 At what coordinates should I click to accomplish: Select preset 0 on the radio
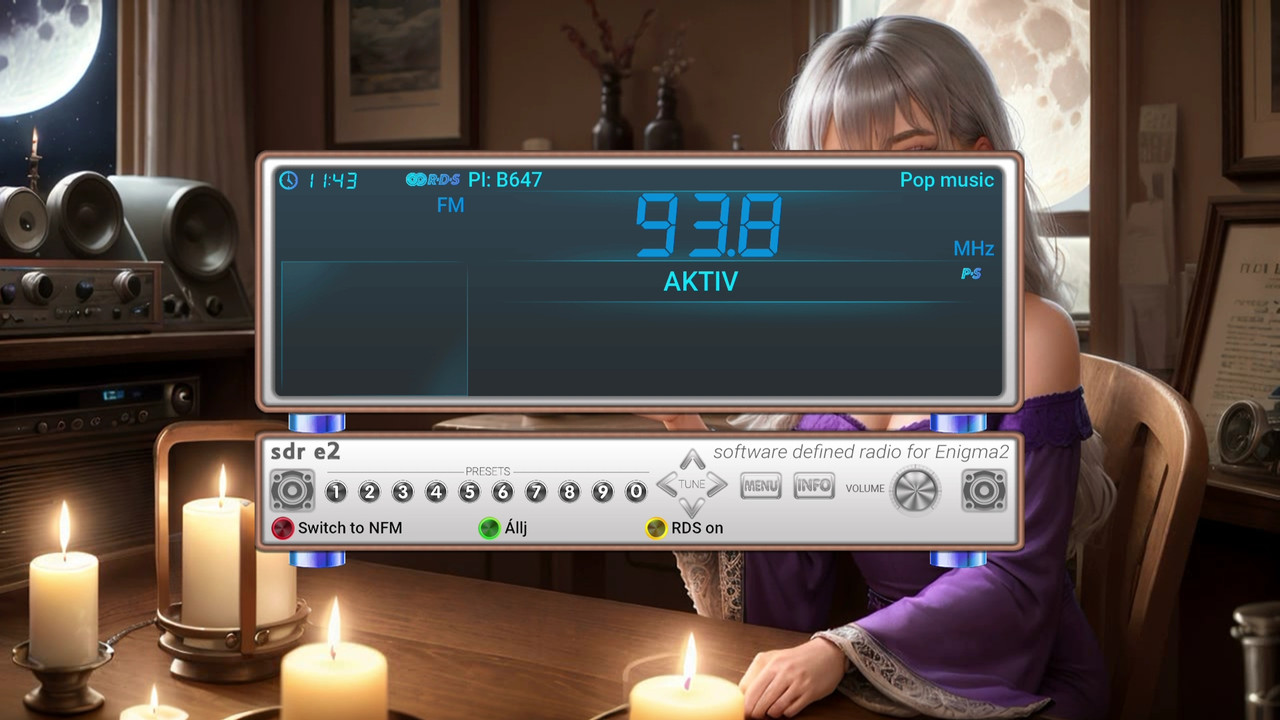click(635, 492)
